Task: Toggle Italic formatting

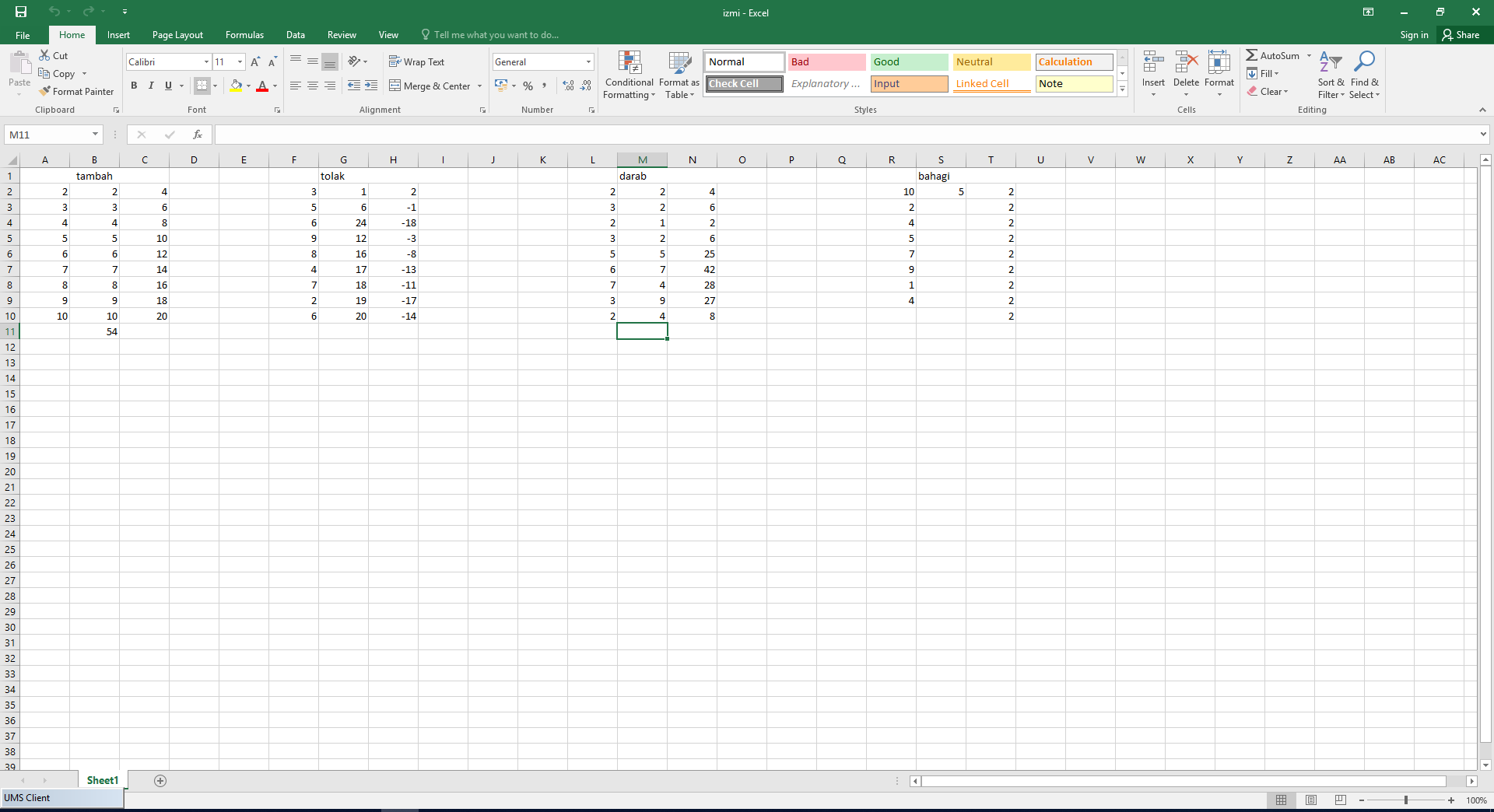Action: pos(151,86)
